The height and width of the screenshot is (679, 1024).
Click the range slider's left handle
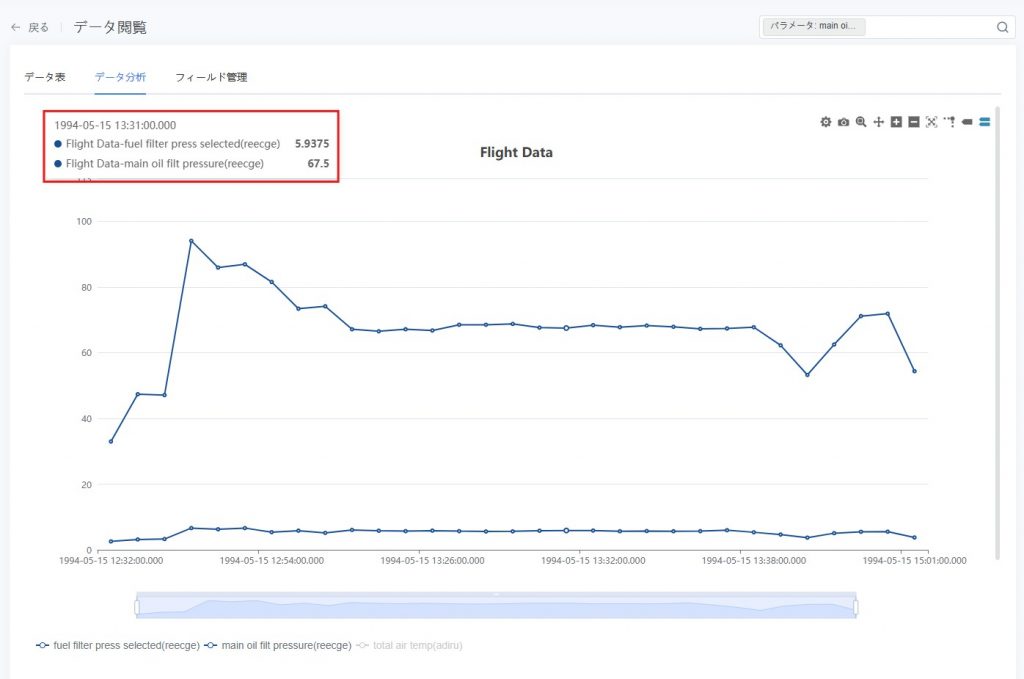137,607
